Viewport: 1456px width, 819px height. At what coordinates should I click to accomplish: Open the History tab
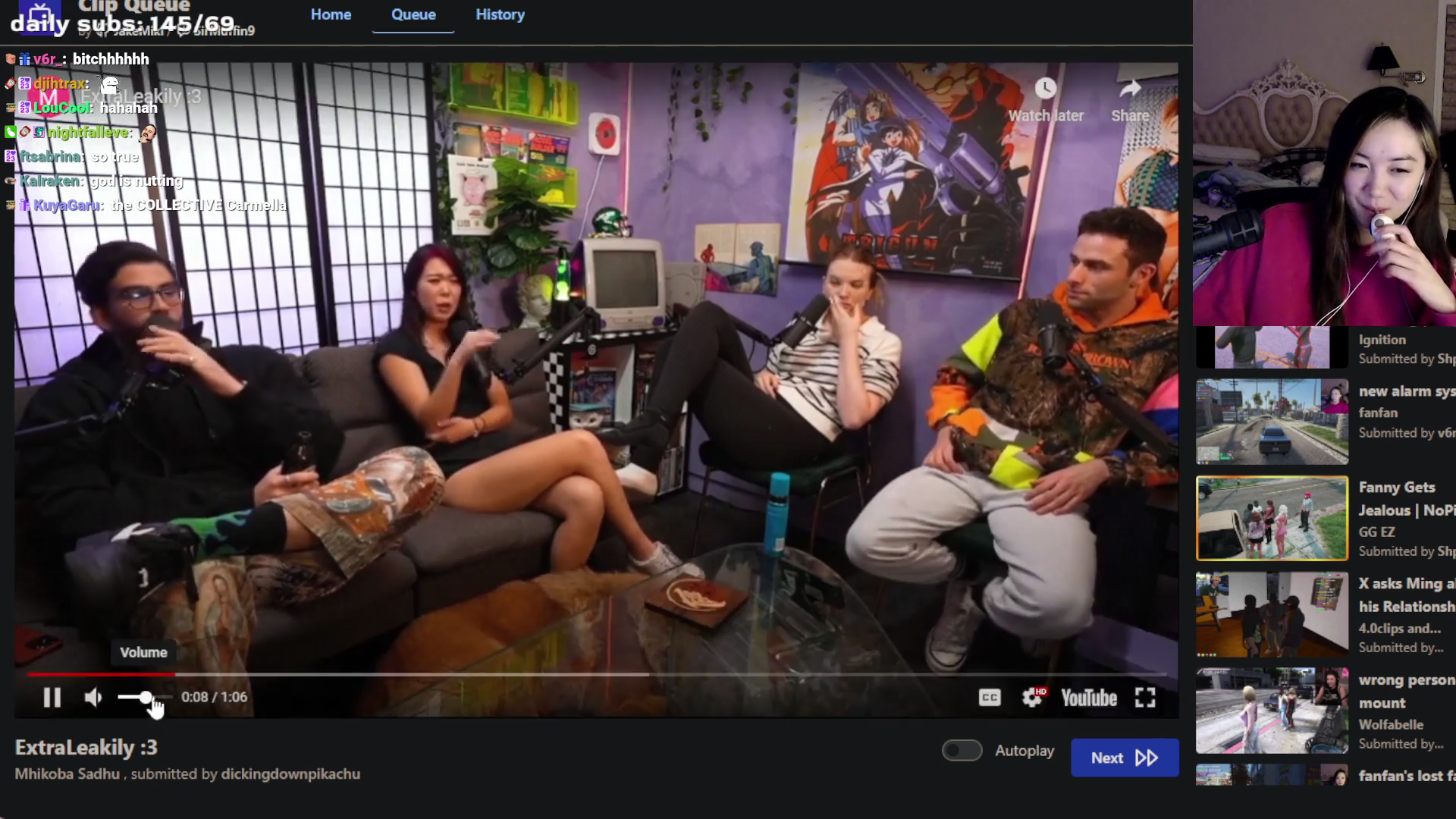click(x=499, y=14)
